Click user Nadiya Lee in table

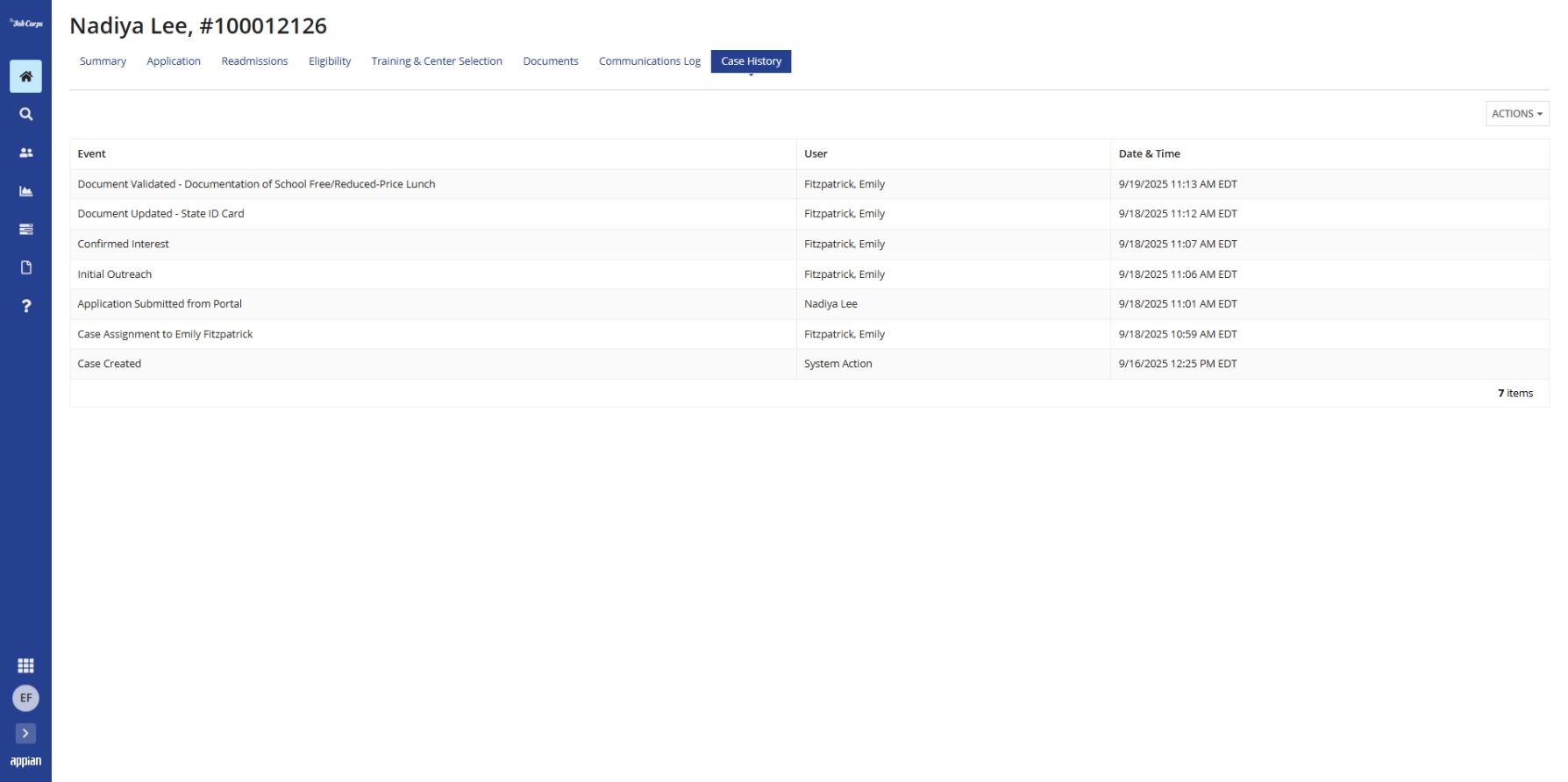pos(830,304)
